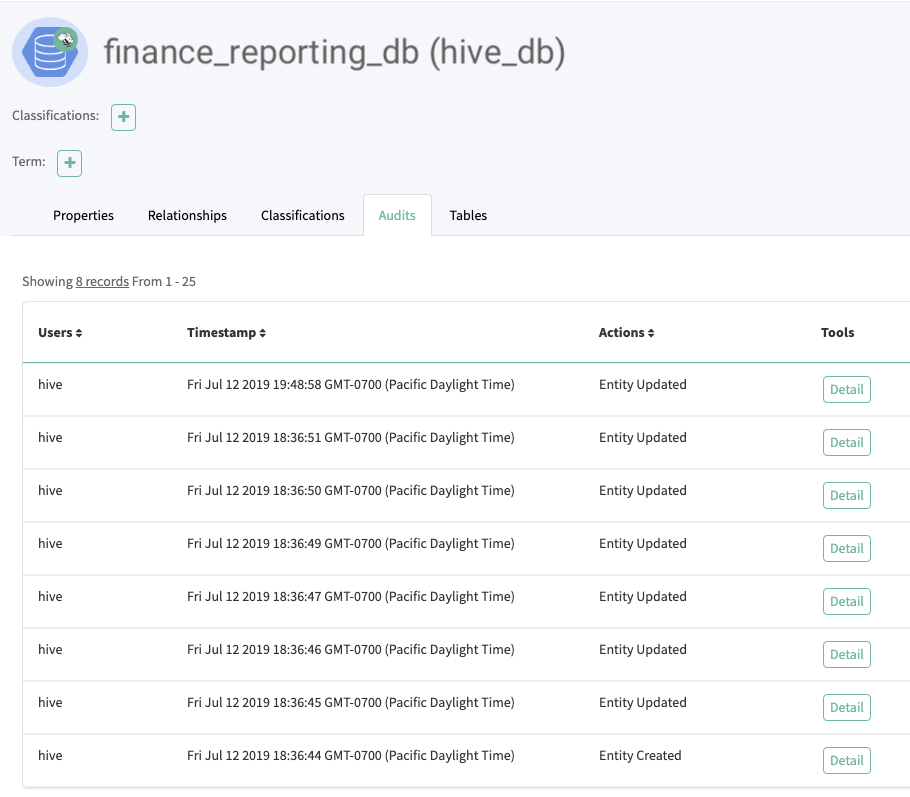Show Detail for the 18:36:45 update
This screenshot has width=910, height=797.
pyautogui.click(x=846, y=707)
